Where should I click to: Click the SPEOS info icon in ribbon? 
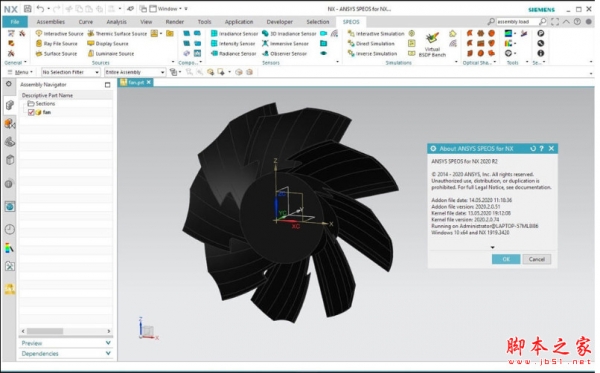[x=541, y=53]
